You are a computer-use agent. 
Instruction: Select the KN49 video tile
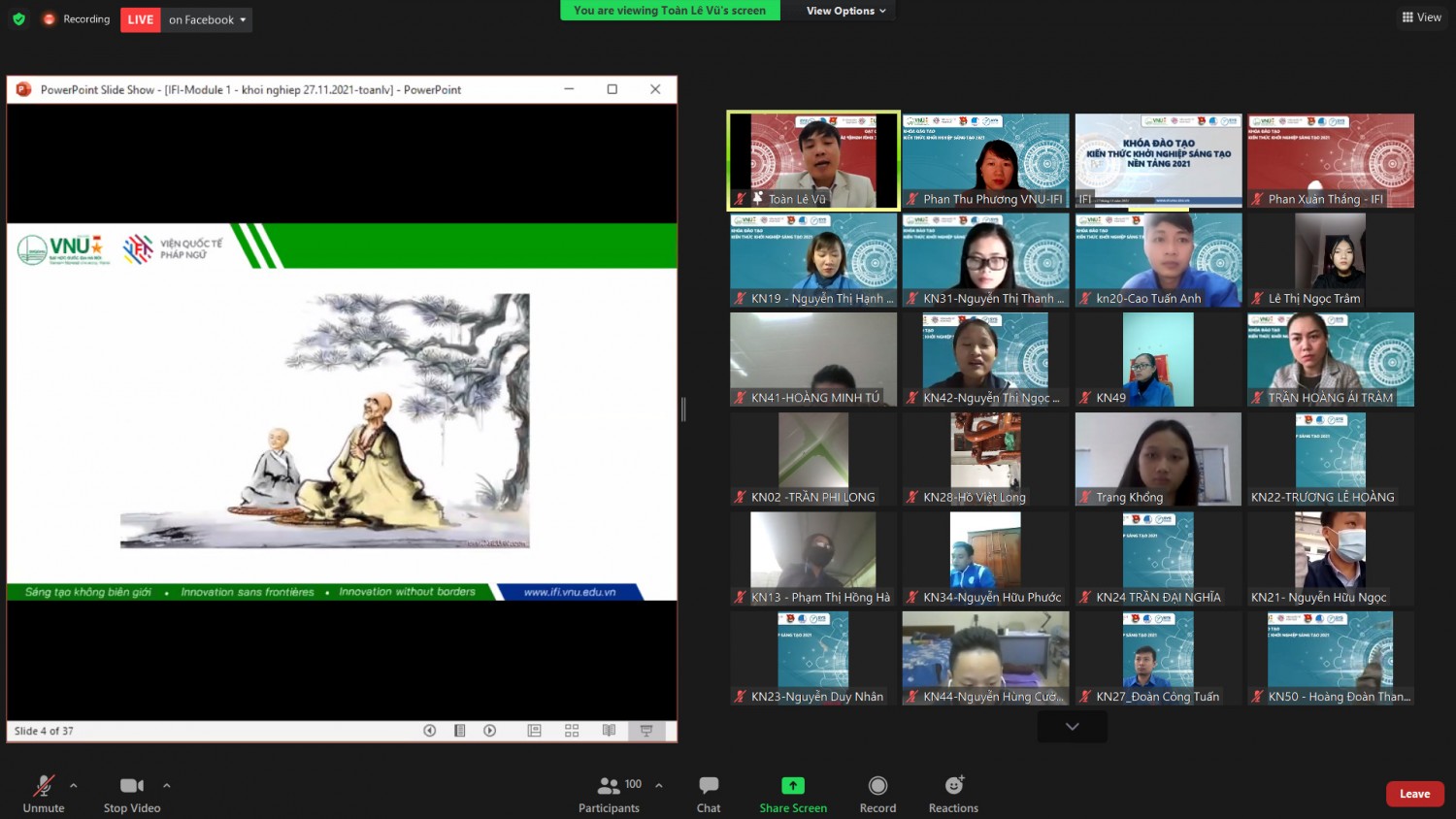1158,359
